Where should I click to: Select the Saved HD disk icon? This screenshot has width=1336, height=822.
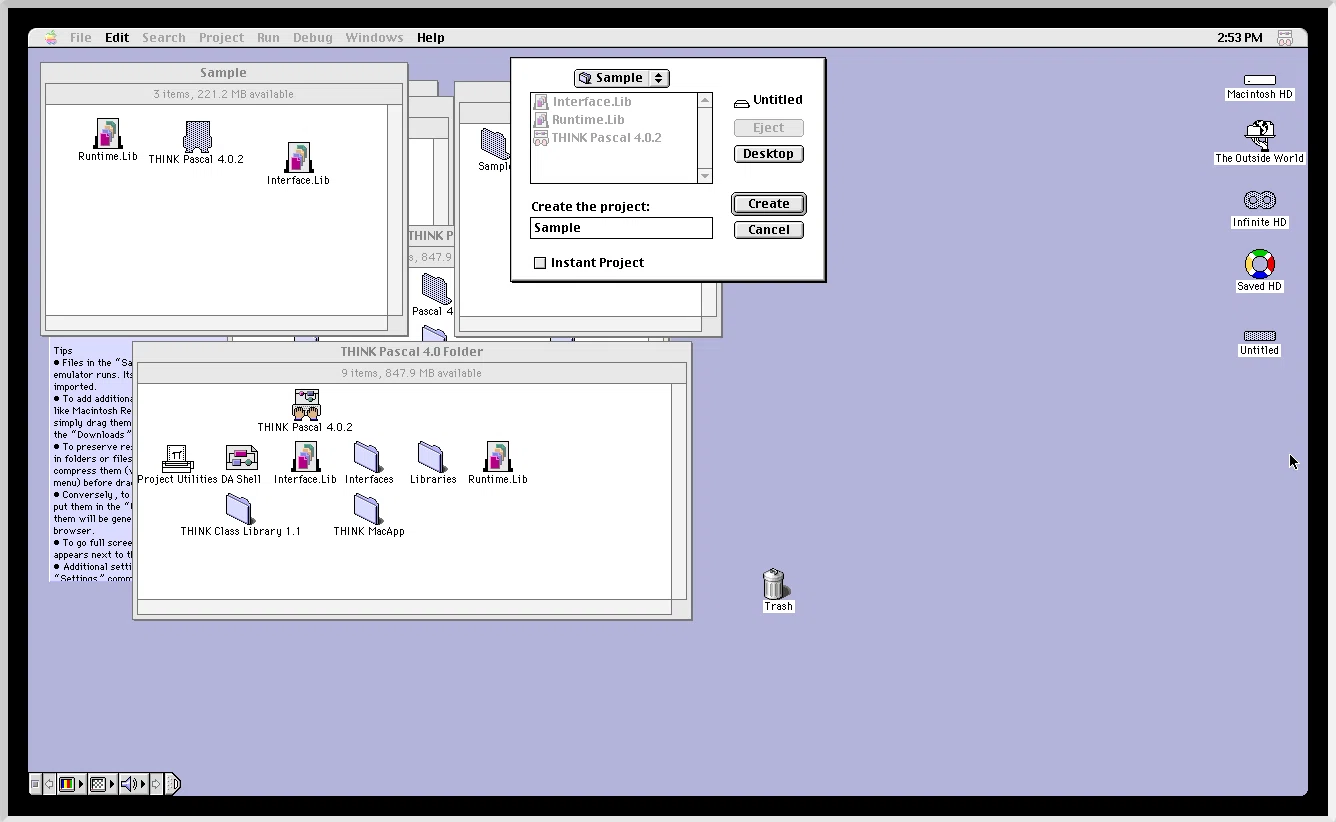[1259, 265]
